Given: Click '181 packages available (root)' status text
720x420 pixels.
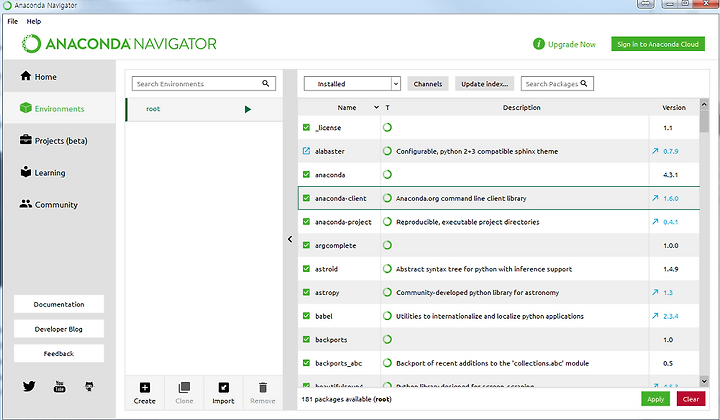Looking at the screenshot, I should coord(346,399).
